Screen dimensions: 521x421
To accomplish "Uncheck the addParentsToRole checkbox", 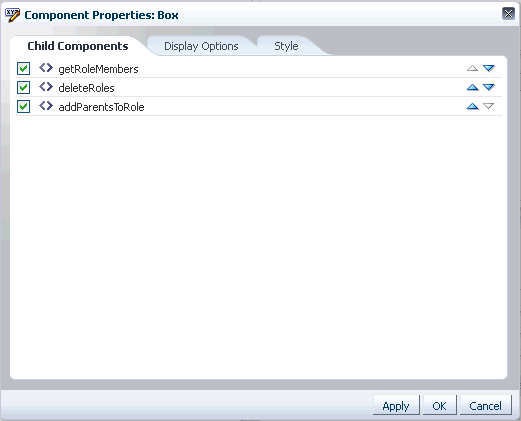I will (x=23, y=107).
